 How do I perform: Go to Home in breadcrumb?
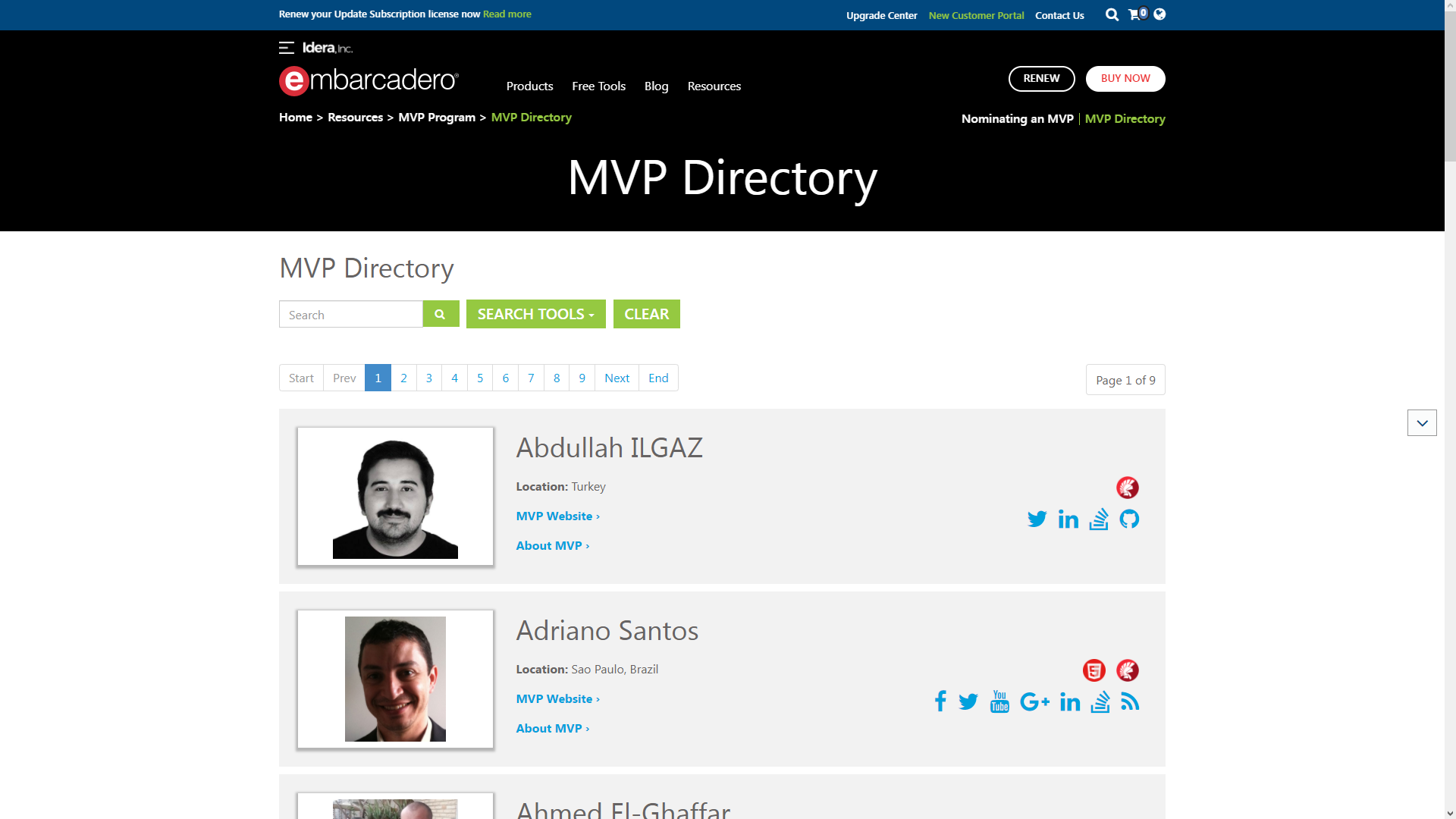pyautogui.click(x=296, y=117)
